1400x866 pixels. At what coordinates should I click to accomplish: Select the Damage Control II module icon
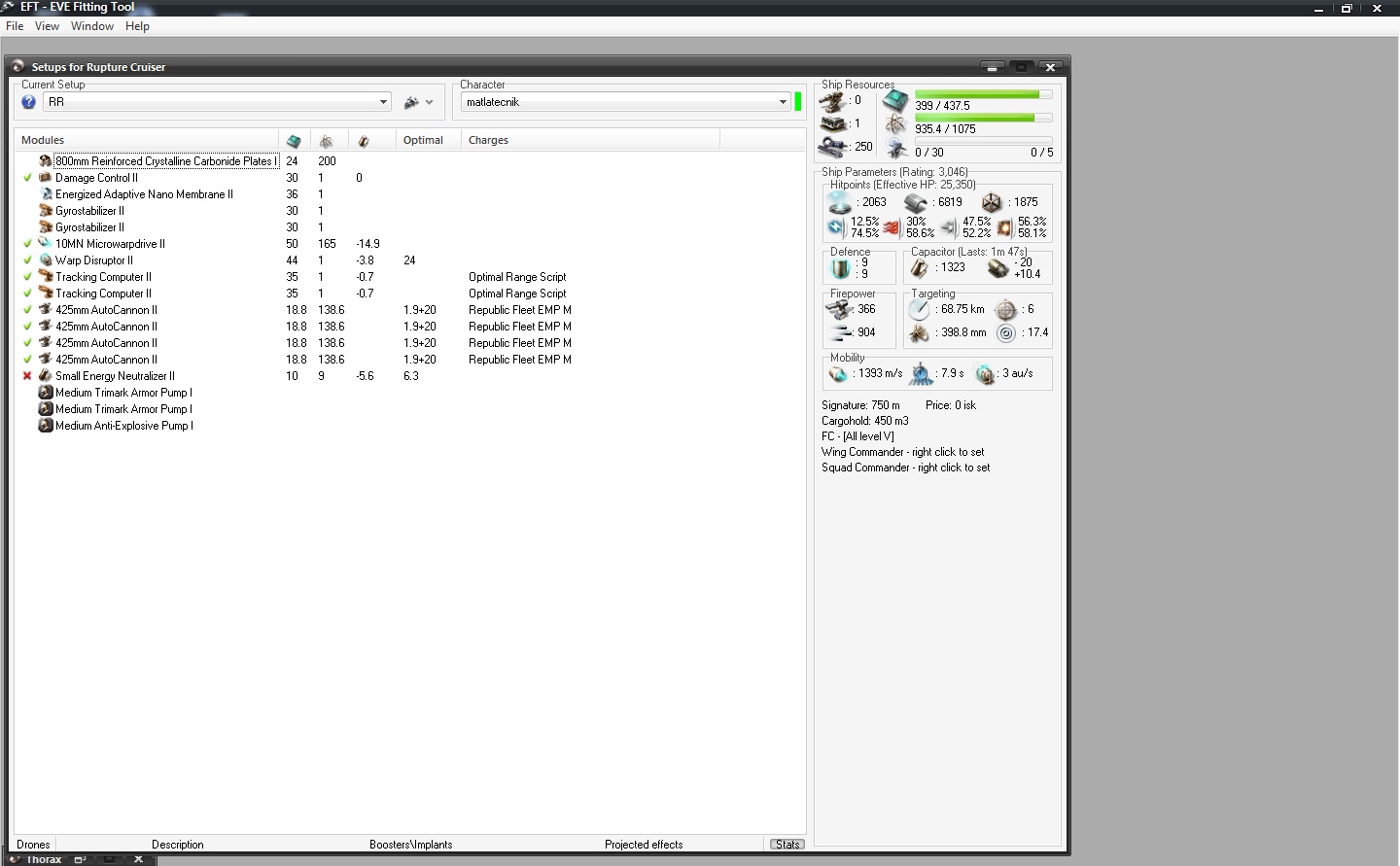(x=45, y=178)
